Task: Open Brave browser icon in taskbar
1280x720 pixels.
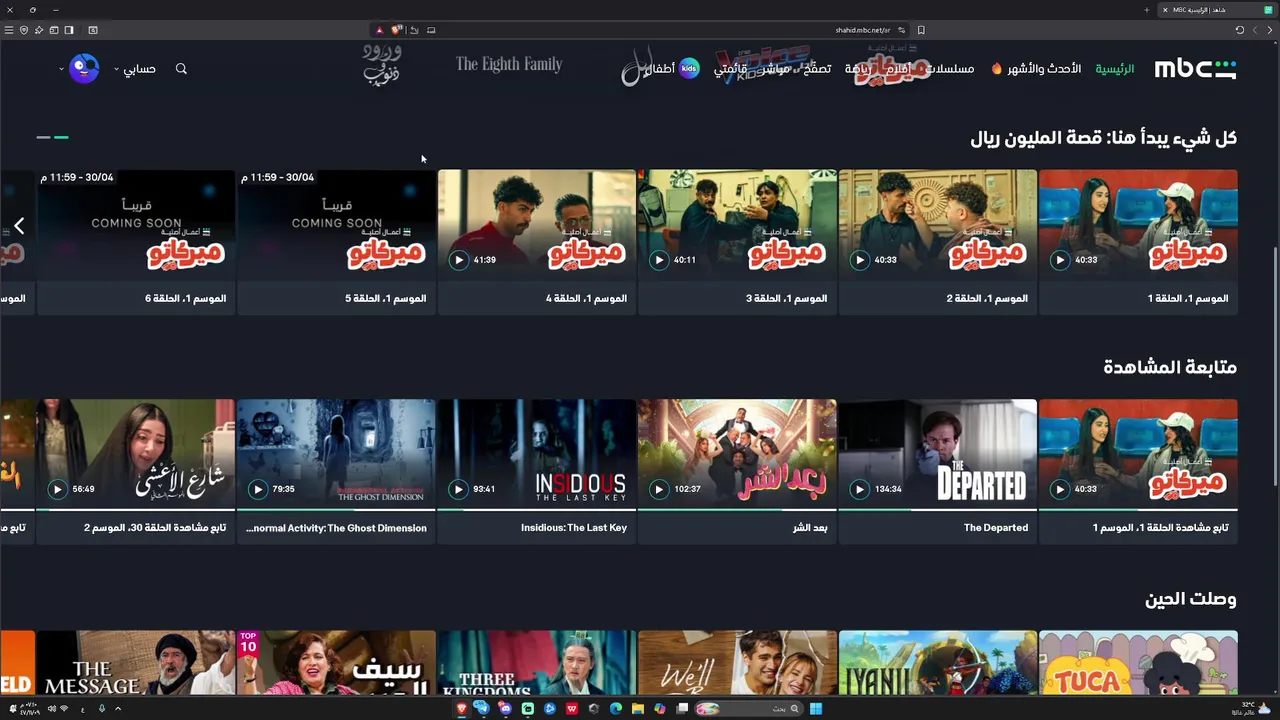Action: (461, 709)
